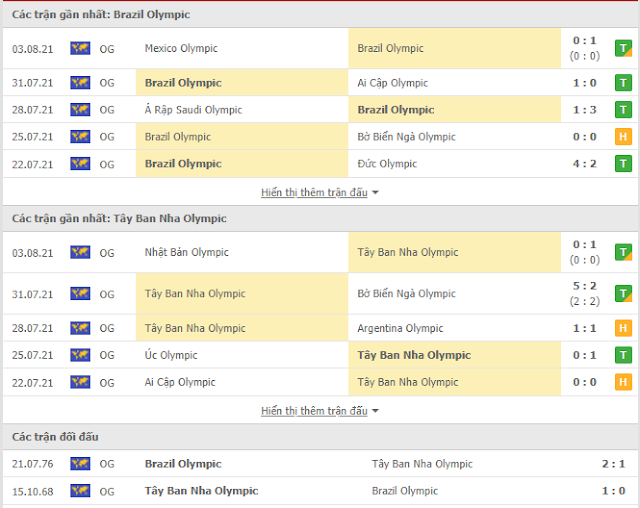Click the green T badge for Mexico Olympic match
This screenshot has height=508, width=640.
(623, 49)
